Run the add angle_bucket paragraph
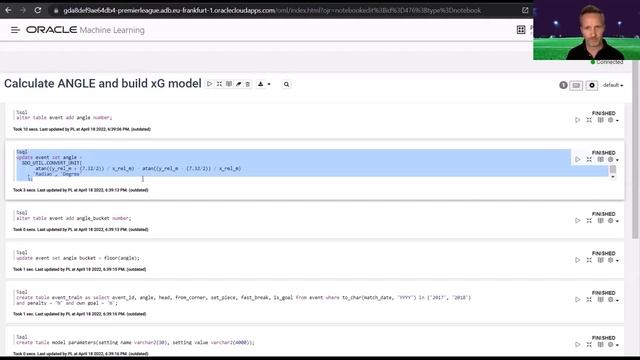640x360 pixels. coord(578,221)
